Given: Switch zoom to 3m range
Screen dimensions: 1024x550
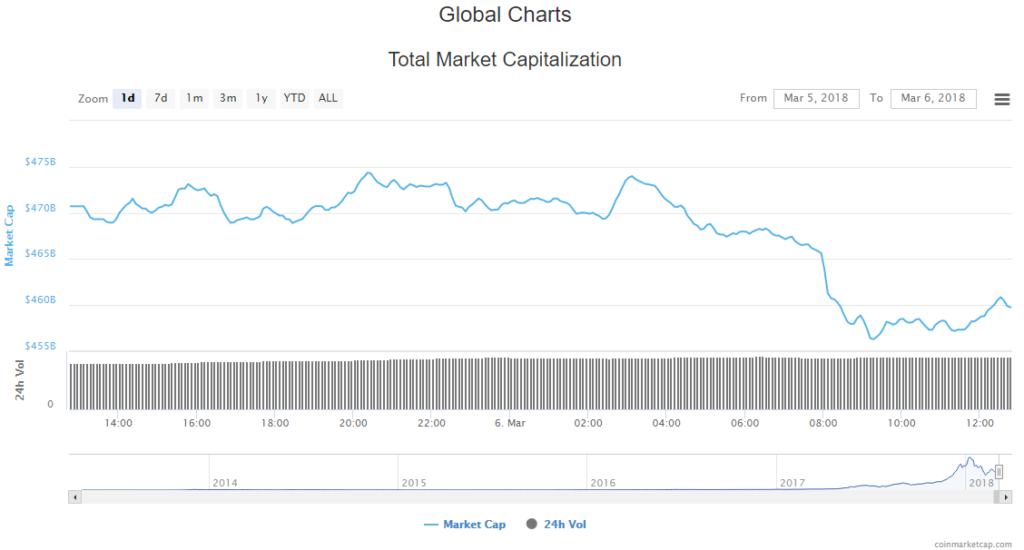Looking at the screenshot, I should click(x=228, y=98).
